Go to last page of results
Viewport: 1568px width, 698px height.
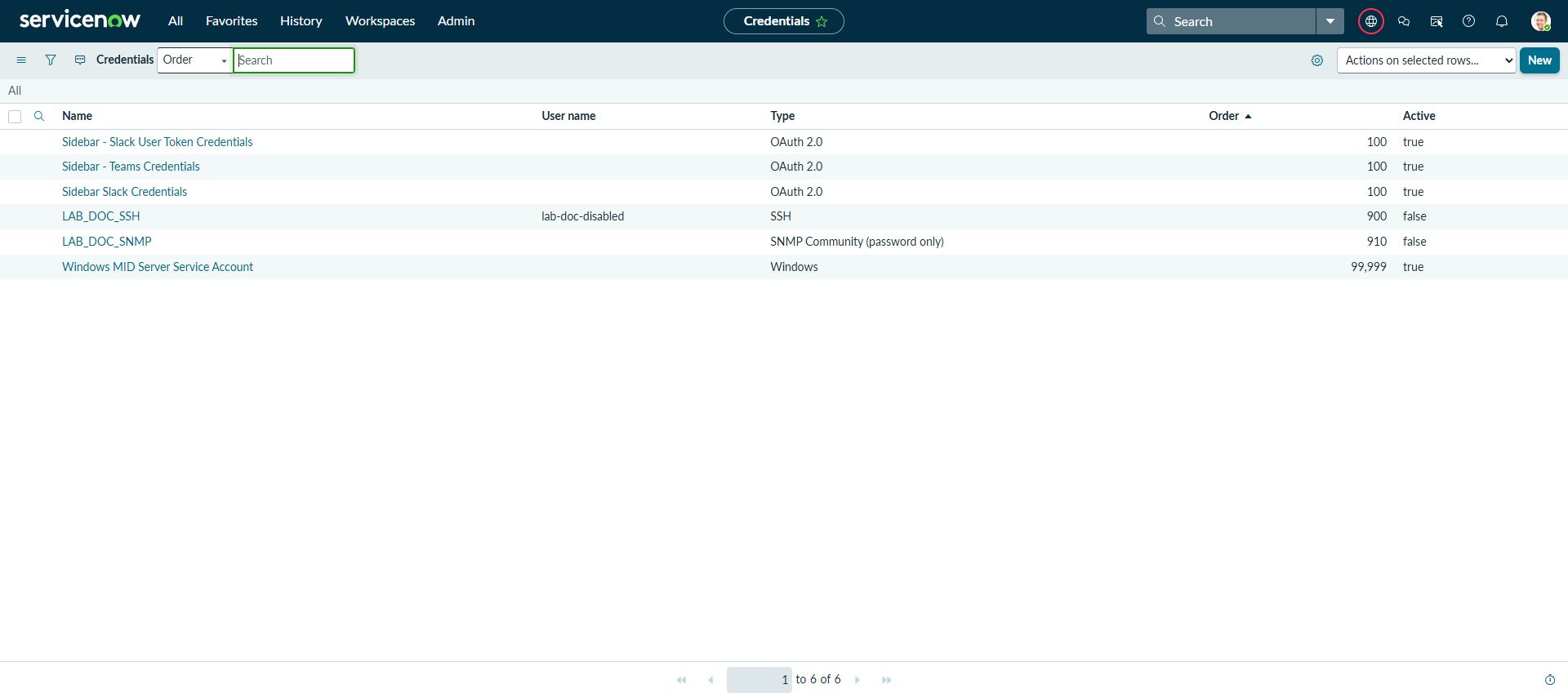click(887, 680)
